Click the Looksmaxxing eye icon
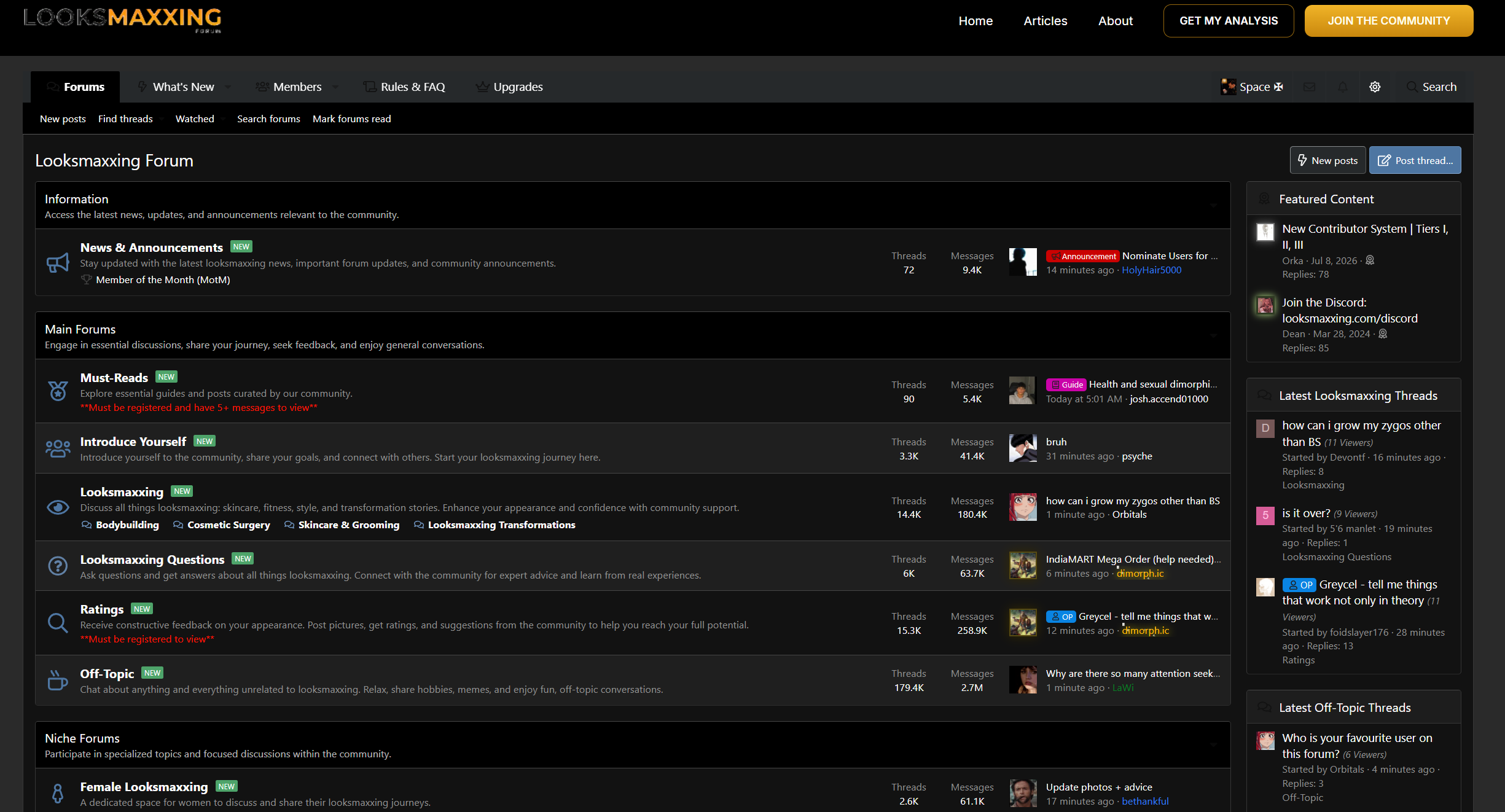This screenshot has width=1505, height=812. coord(58,507)
